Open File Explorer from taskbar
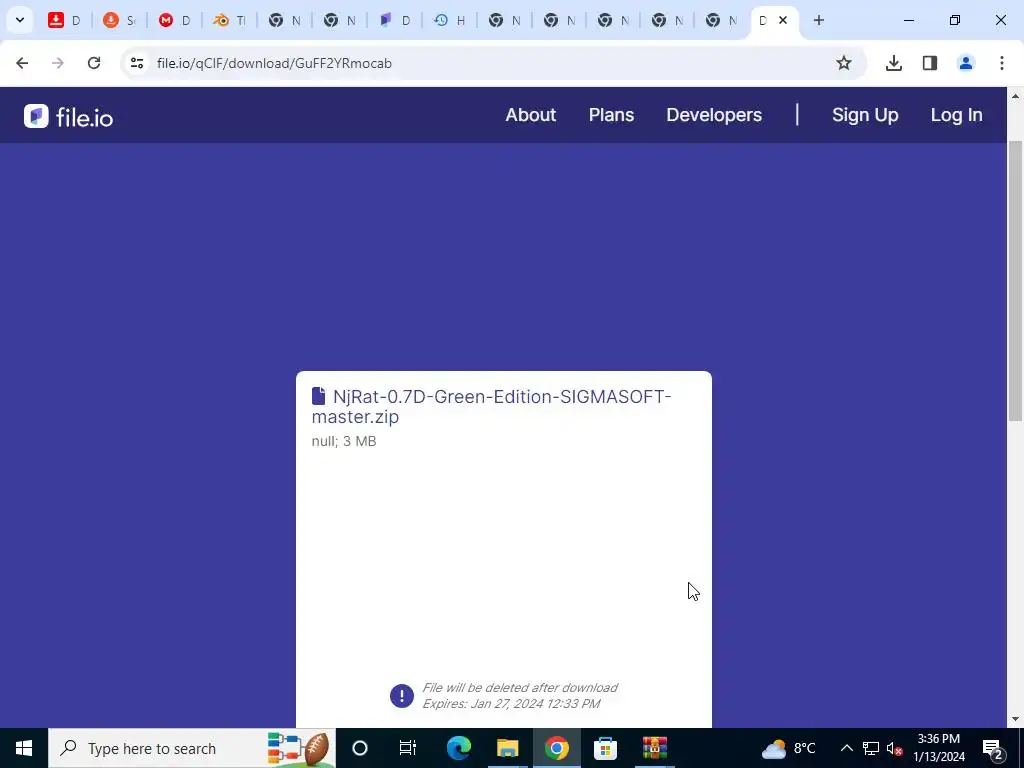Image resolution: width=1024 pixels, height=768 pixels. coord(507,748)
